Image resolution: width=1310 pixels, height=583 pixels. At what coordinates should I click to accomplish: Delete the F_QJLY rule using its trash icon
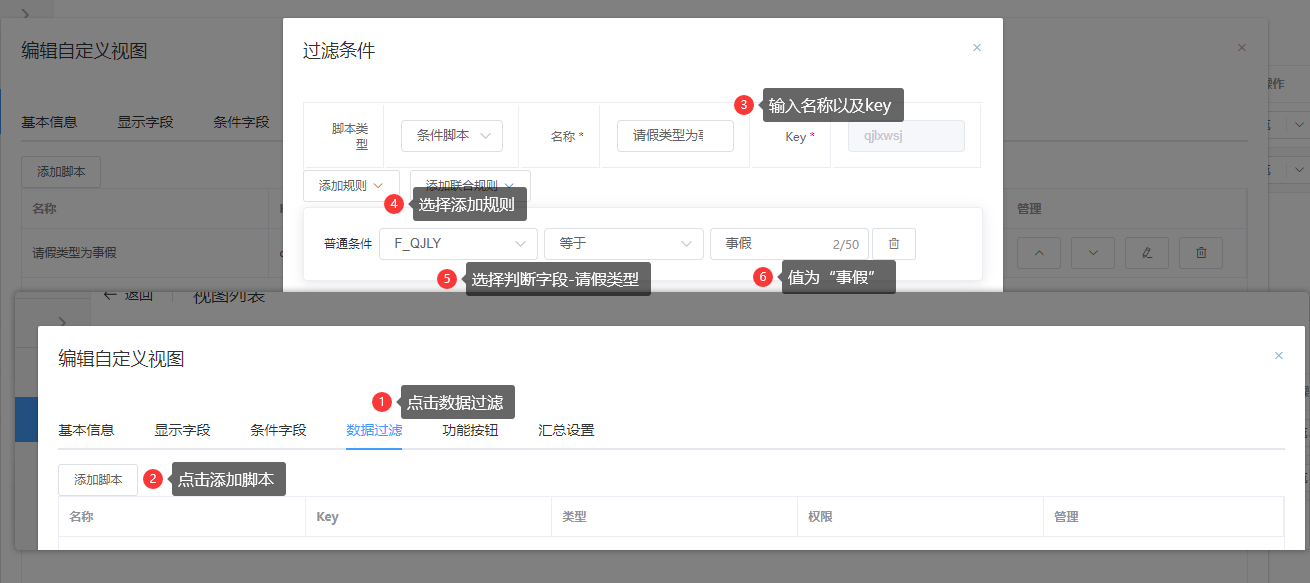pos(894,244)
